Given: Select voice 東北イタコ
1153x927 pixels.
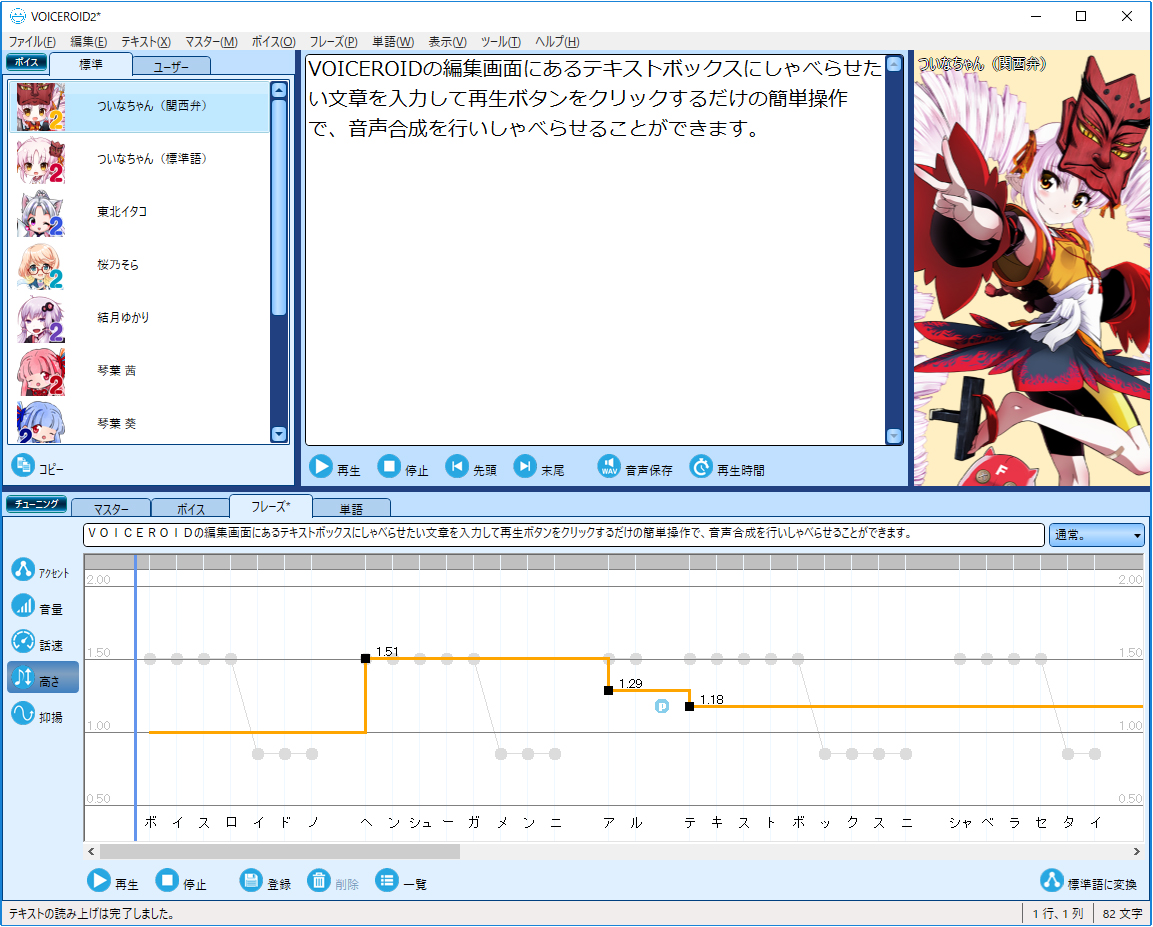Looking at the screenshot, I should point(139,212).
